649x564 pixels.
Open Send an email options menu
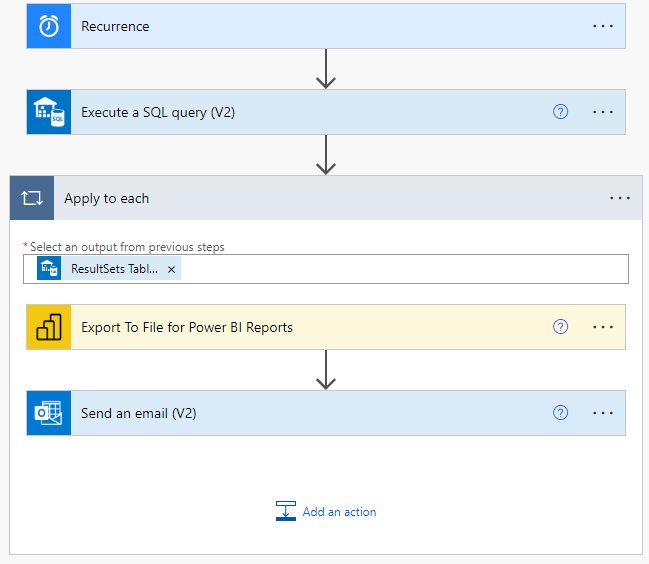(603, 413)
